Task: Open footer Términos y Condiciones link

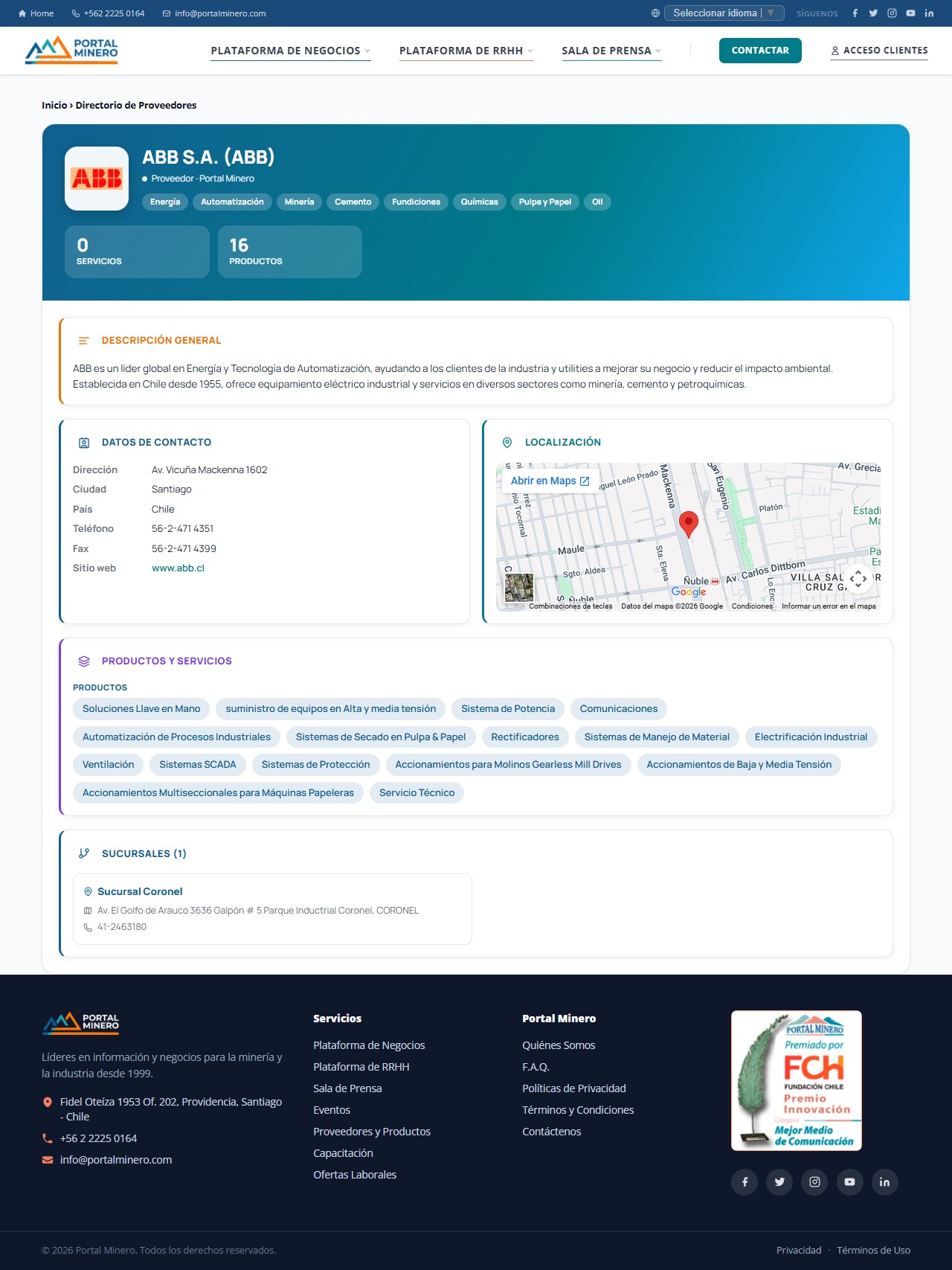Action: 578,1110
